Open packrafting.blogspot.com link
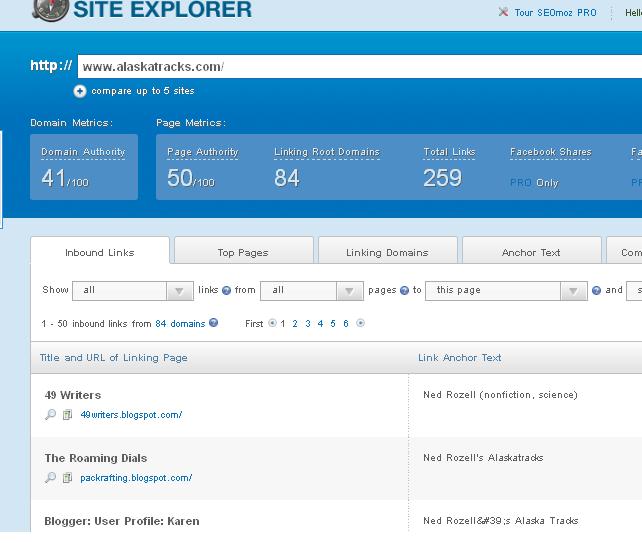 click(136, 478)
